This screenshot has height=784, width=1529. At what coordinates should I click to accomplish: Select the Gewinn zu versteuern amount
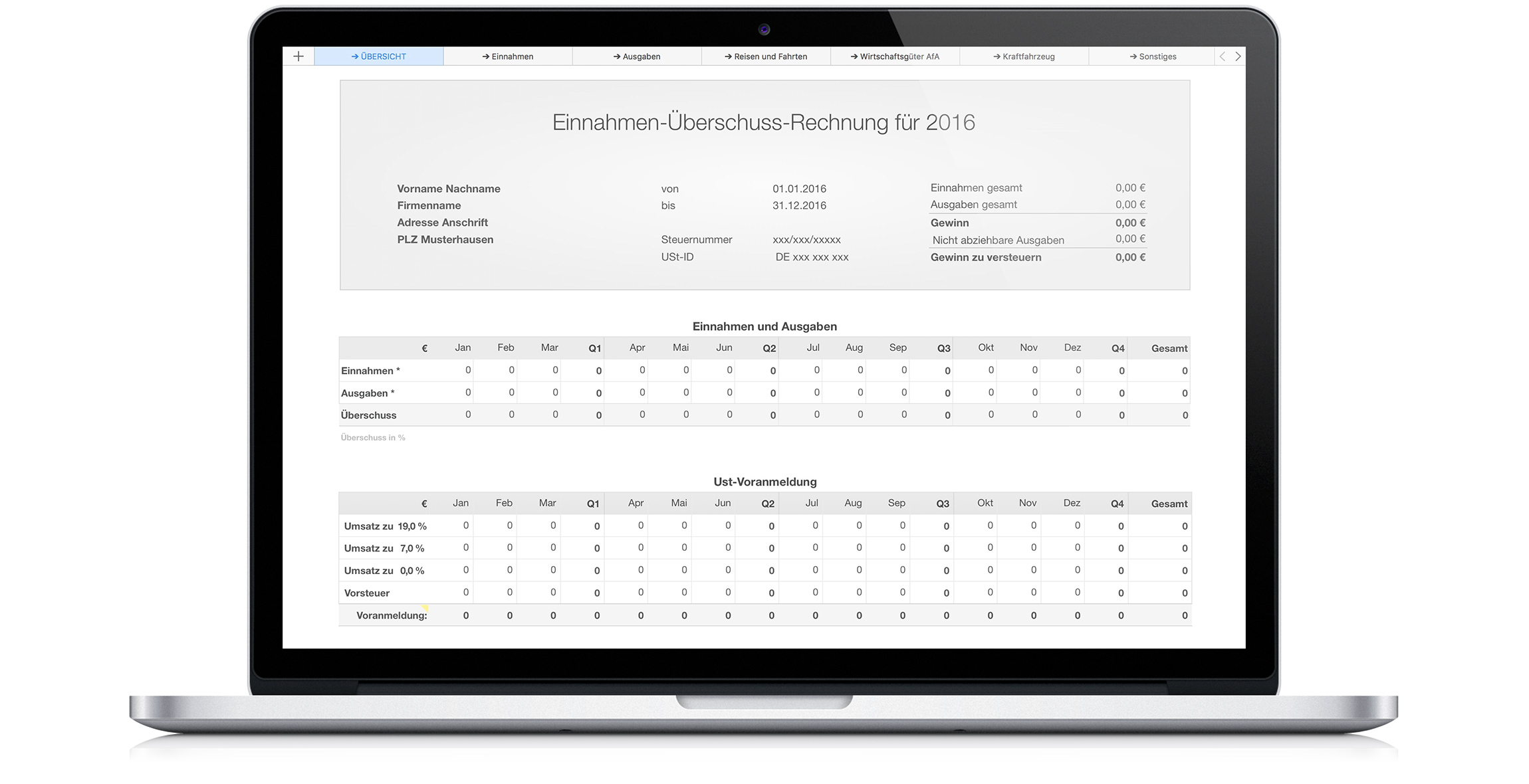1130,257
